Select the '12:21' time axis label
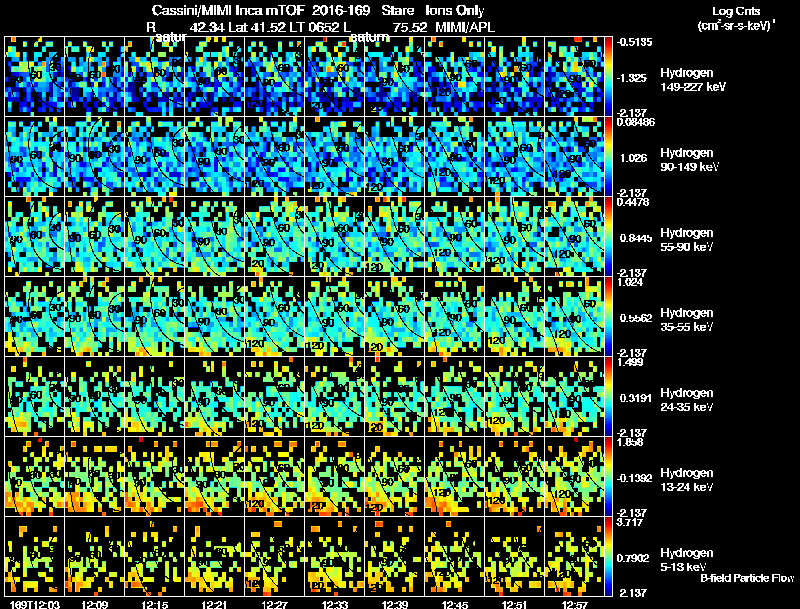 tap(214, 605)
